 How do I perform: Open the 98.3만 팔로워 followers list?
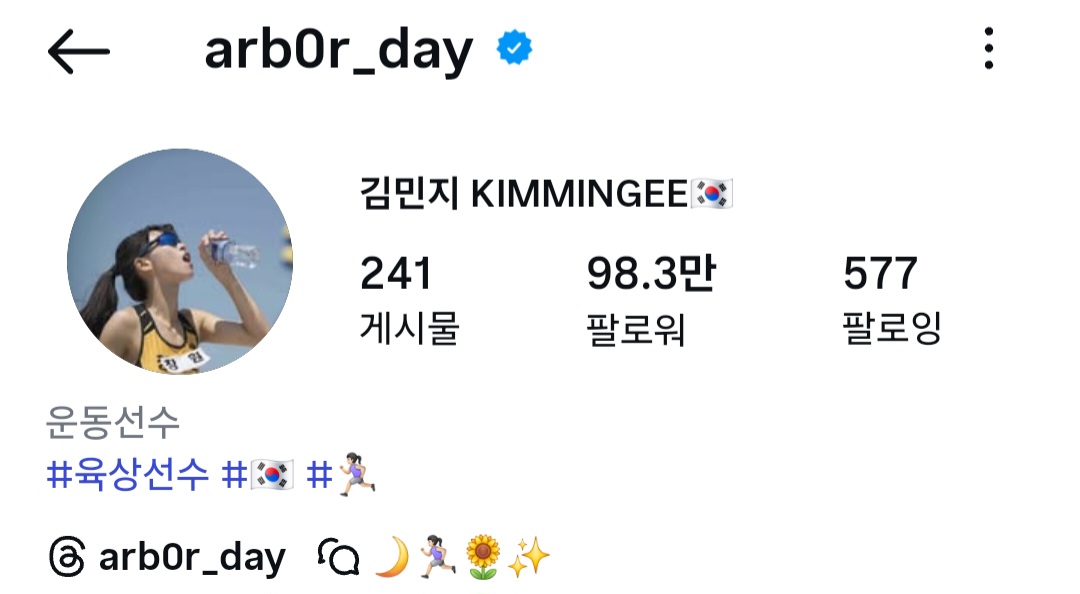tap(651, 298)
